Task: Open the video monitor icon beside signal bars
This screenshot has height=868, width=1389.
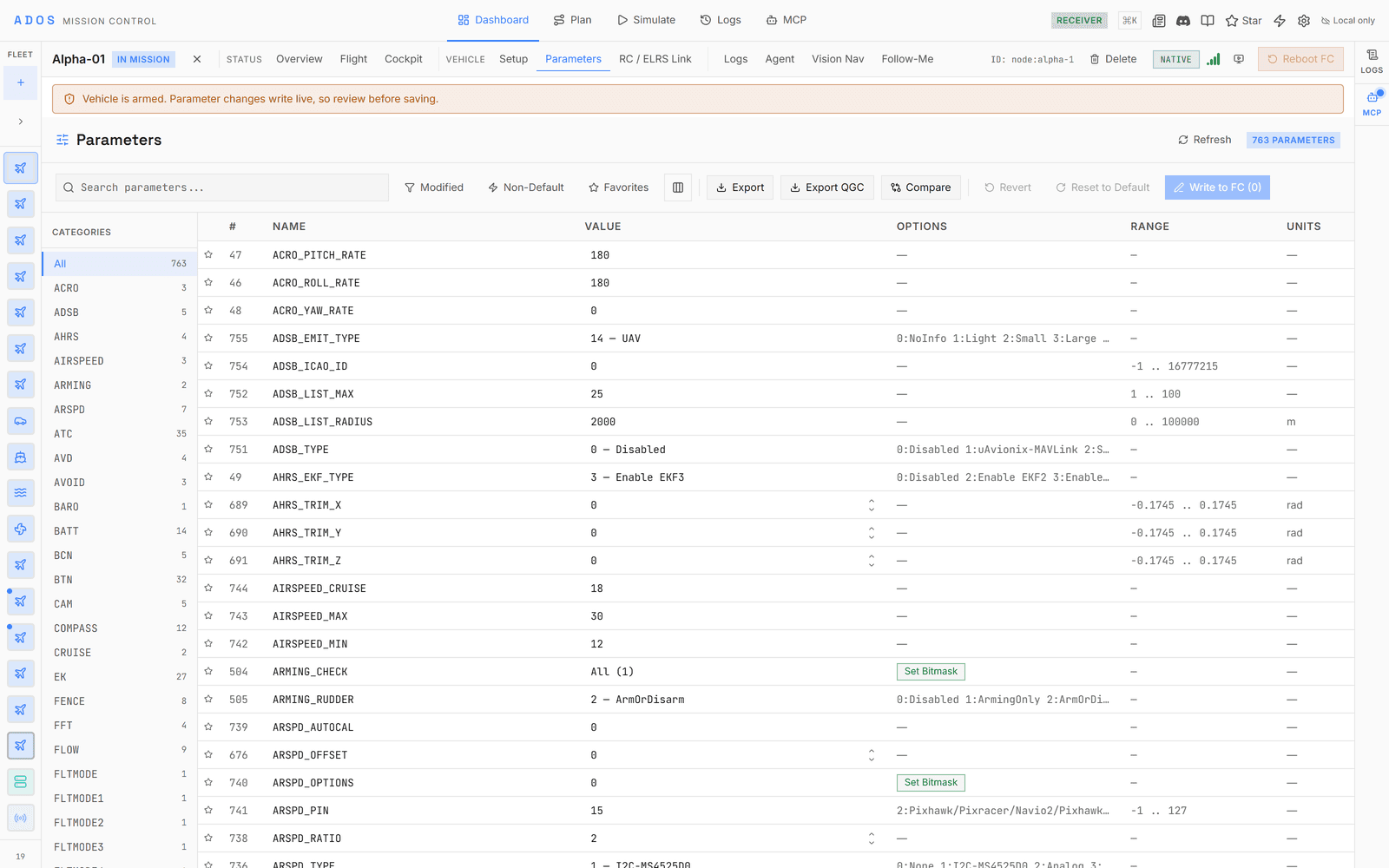Action: coord(1239,59)
